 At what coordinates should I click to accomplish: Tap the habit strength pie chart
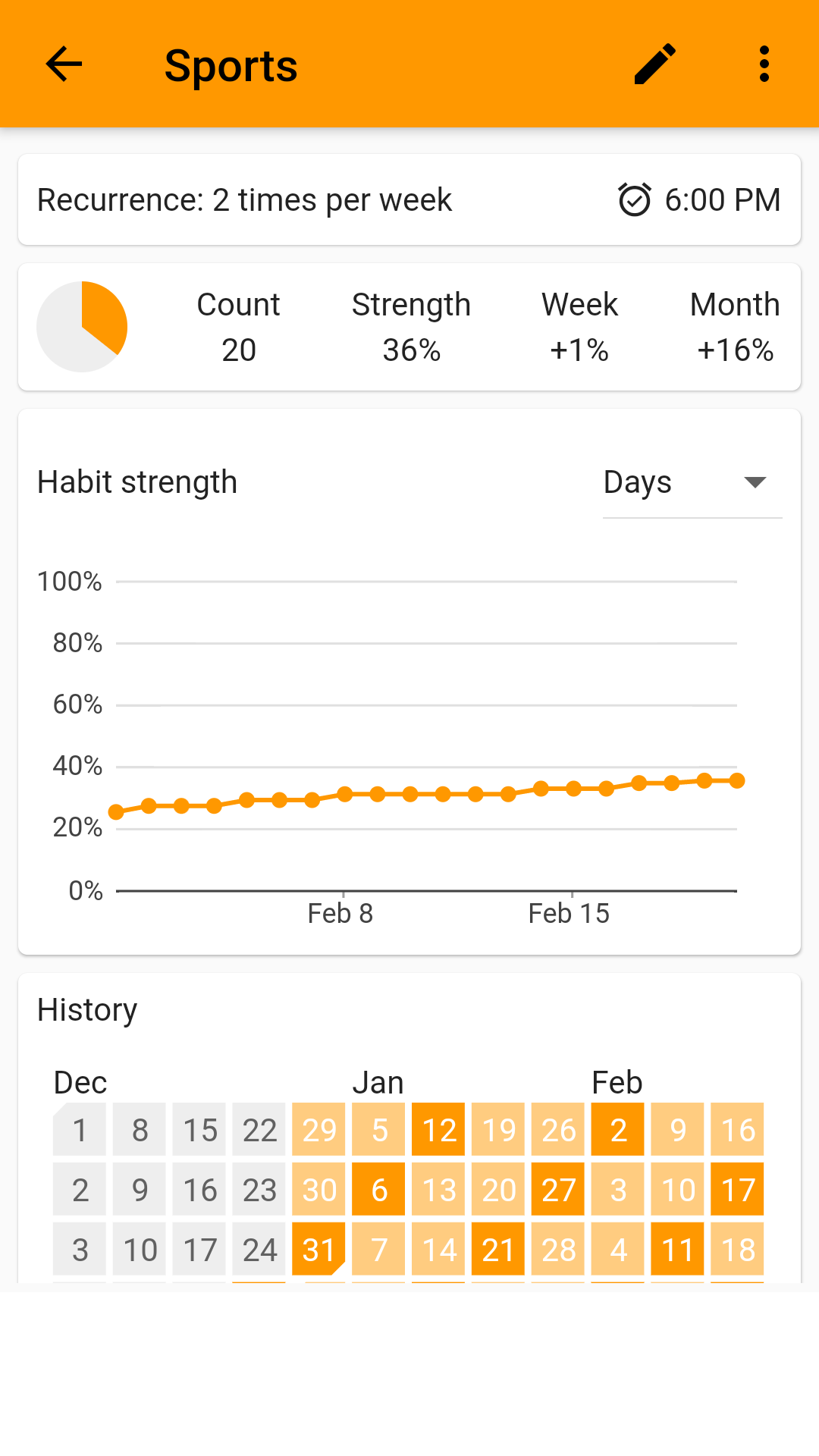tap(82, 327)
